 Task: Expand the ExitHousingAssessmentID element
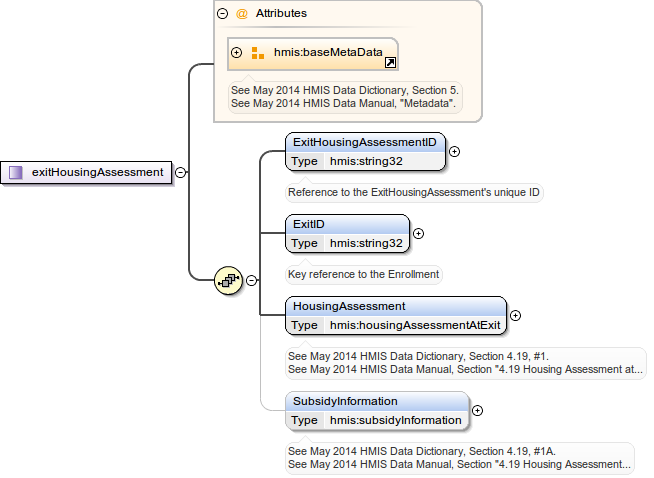pyautogui.click(x=454, y=151)
